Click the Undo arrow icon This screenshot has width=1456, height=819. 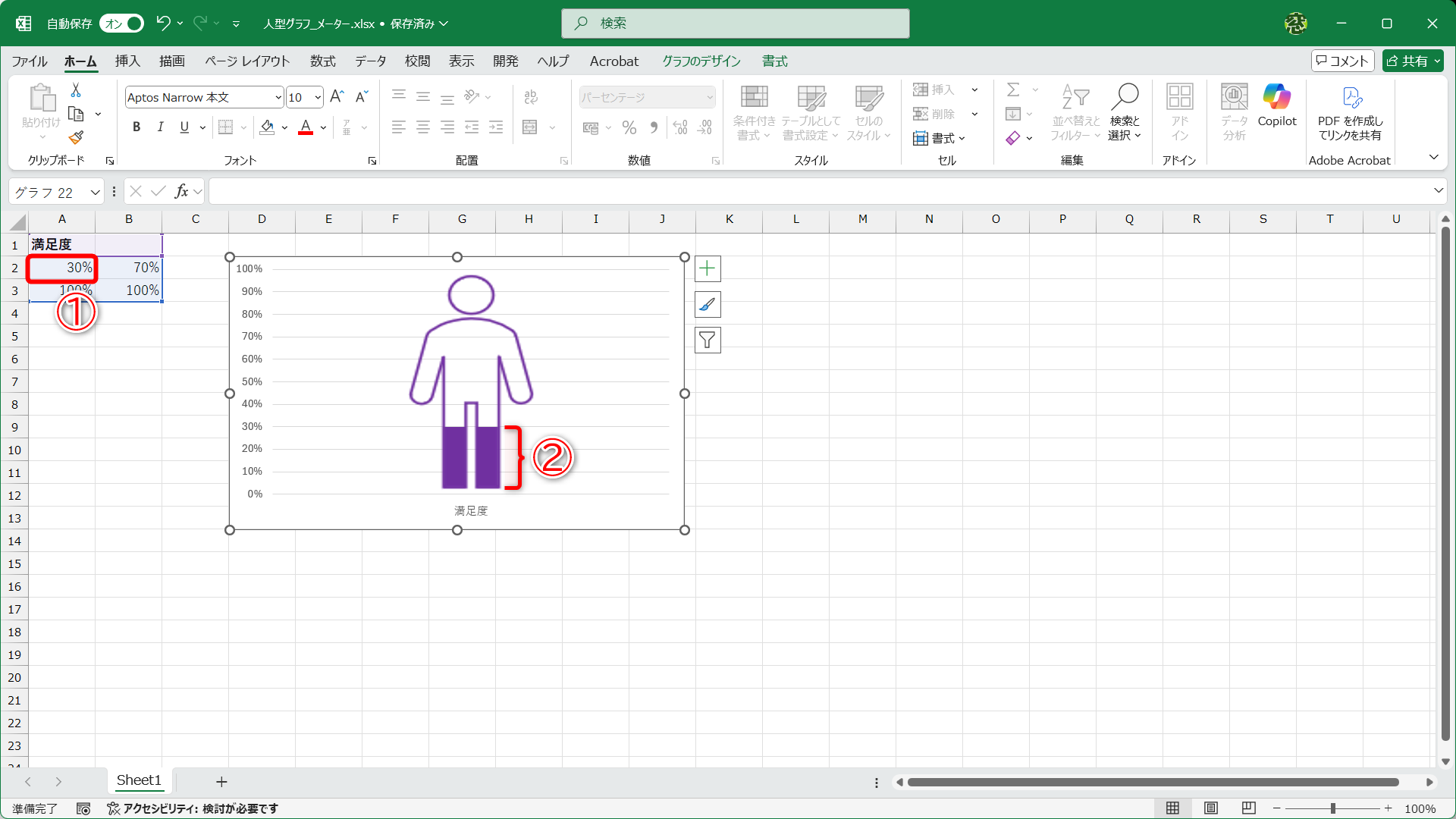163,24
